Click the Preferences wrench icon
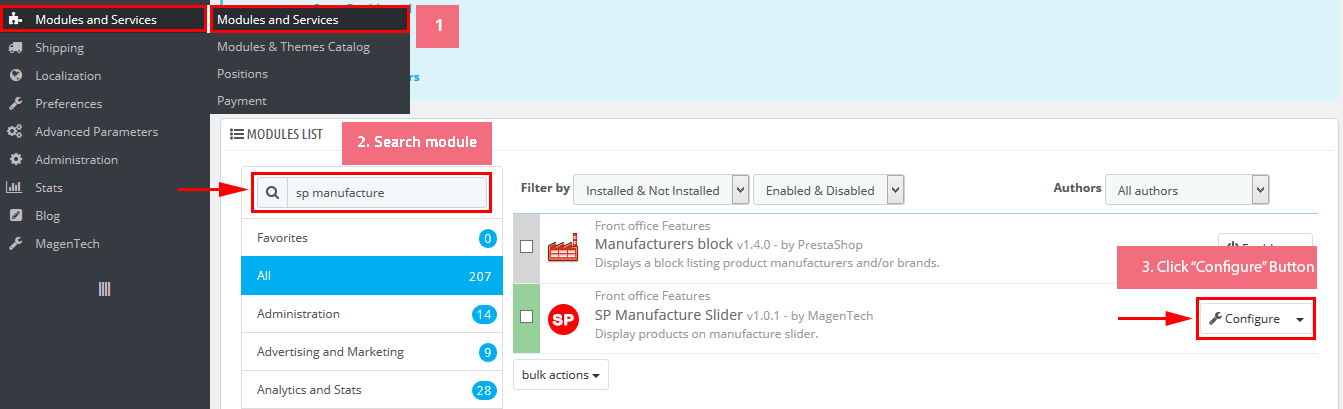The height and width of the screenshot is (409, 1343). click(15, 104)
